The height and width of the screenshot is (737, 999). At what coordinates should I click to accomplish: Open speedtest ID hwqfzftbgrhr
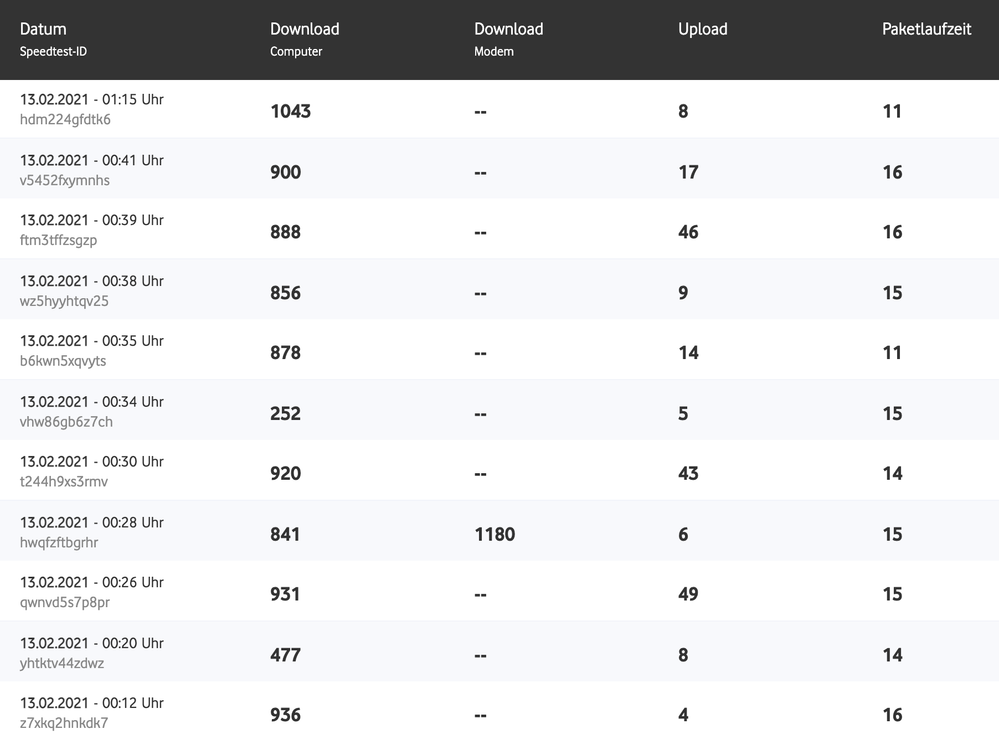click(x=59, y=543)
